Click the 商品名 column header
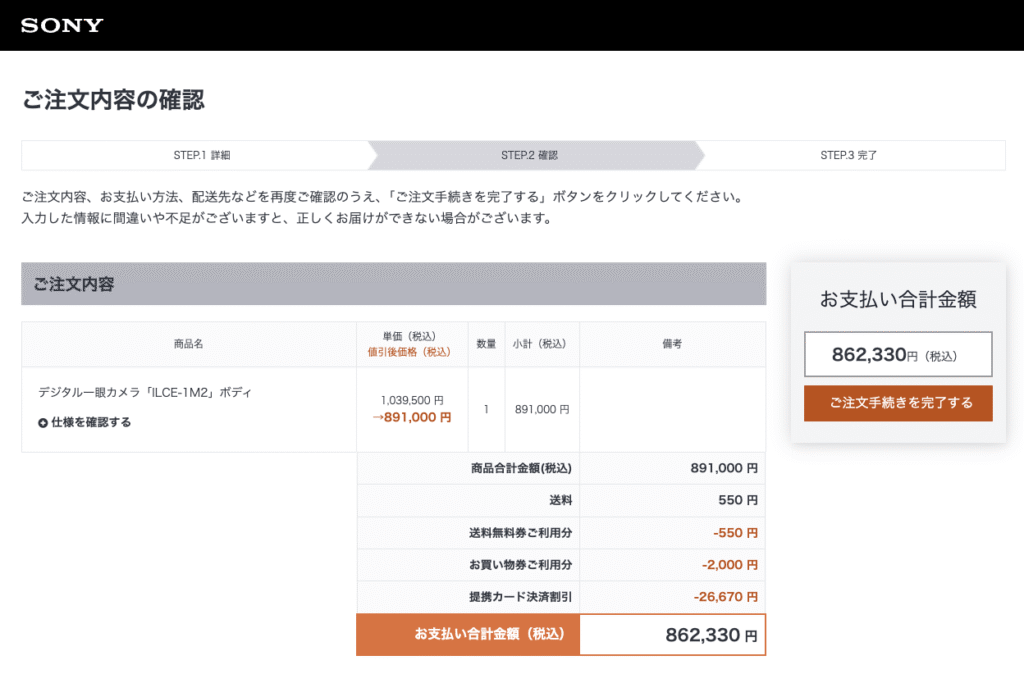This screenshot has width=1024, height=674. (188, 344)
